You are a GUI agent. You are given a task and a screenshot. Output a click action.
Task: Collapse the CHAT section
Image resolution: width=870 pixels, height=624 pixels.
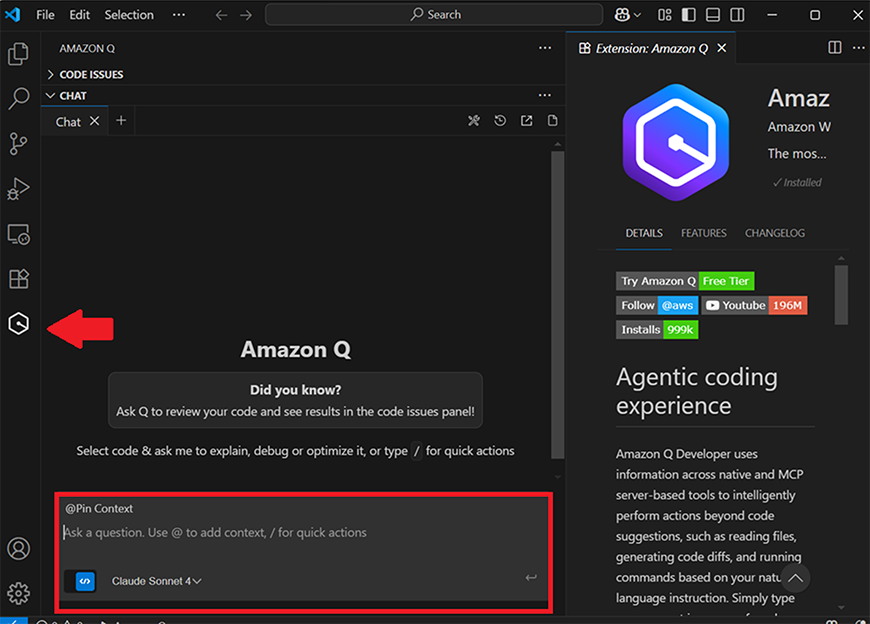coord(50,95)
